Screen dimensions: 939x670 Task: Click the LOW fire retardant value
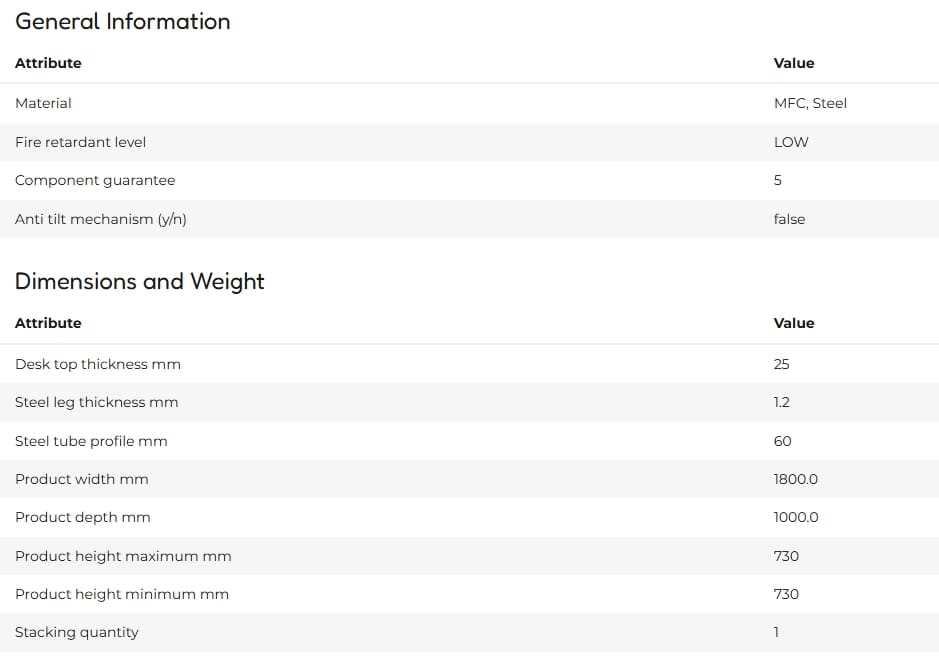(790, 142)
